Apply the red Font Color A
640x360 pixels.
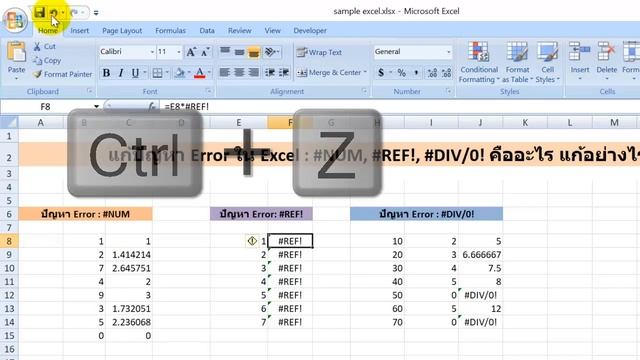pyautogui.click(x=200, y=73)
